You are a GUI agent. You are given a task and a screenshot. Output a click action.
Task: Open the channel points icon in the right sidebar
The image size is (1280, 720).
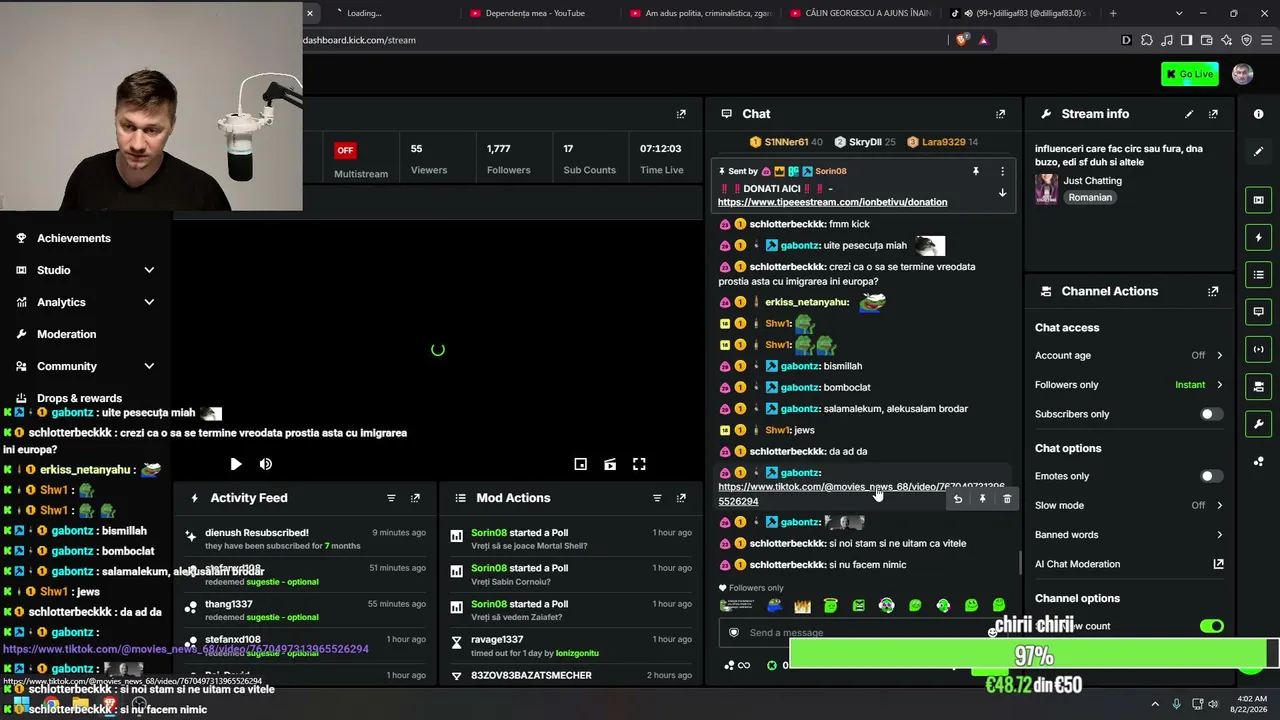click(1258, 461)
